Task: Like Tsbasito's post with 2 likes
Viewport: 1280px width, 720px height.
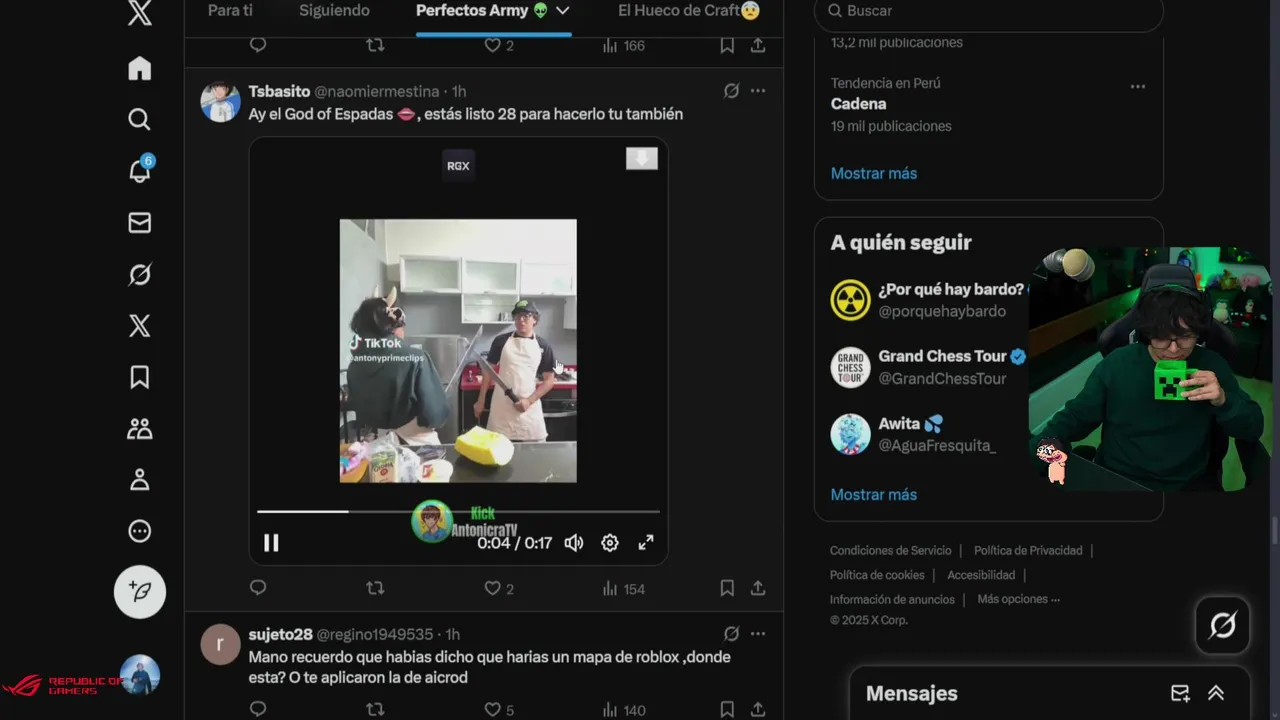Action: [498, 589]
